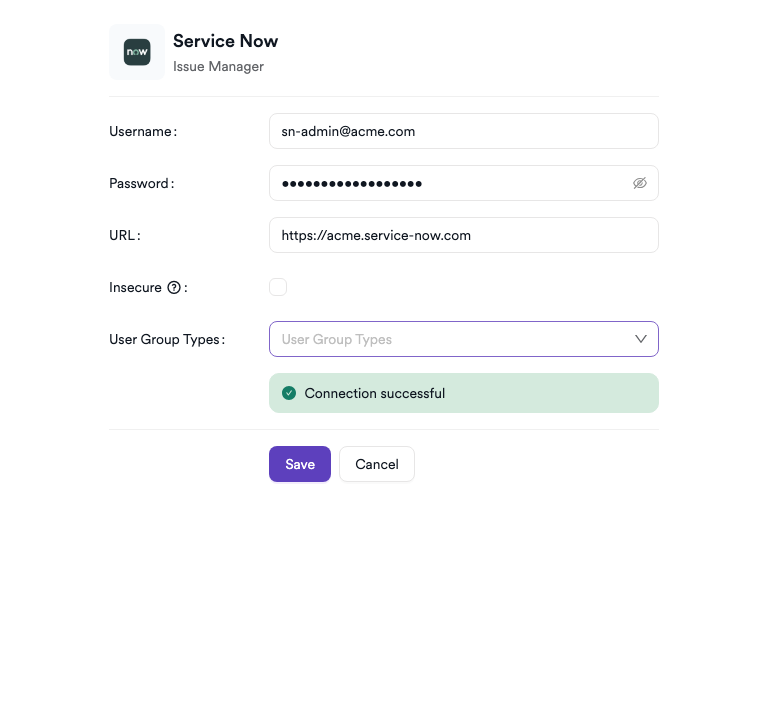The width and height of the screenshot is (768, 720).
Task: Expand the User Group Types chevron arrow
Action: pos(641,339)
